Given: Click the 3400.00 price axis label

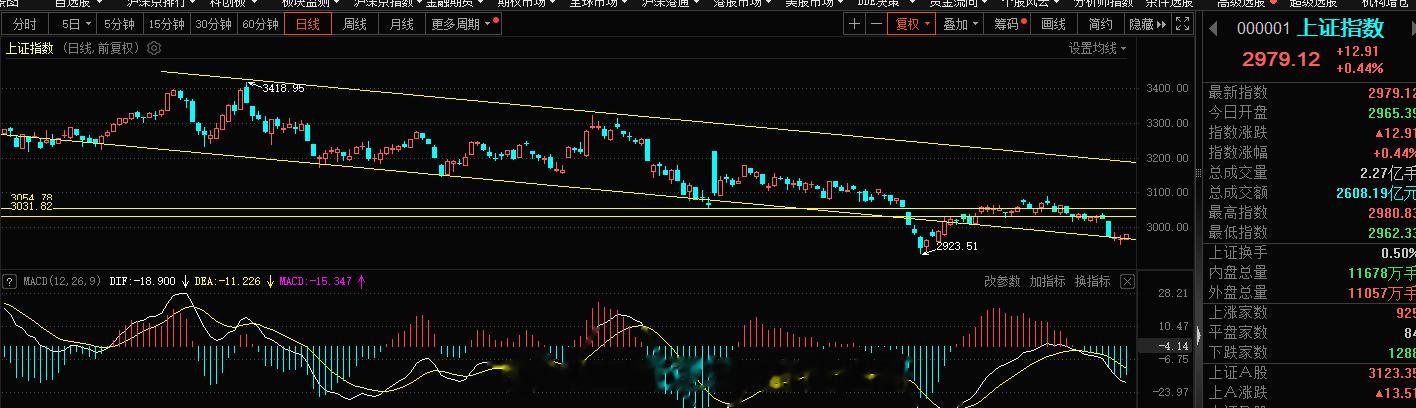Looking at the screenshot, I should pos(1167,89).
